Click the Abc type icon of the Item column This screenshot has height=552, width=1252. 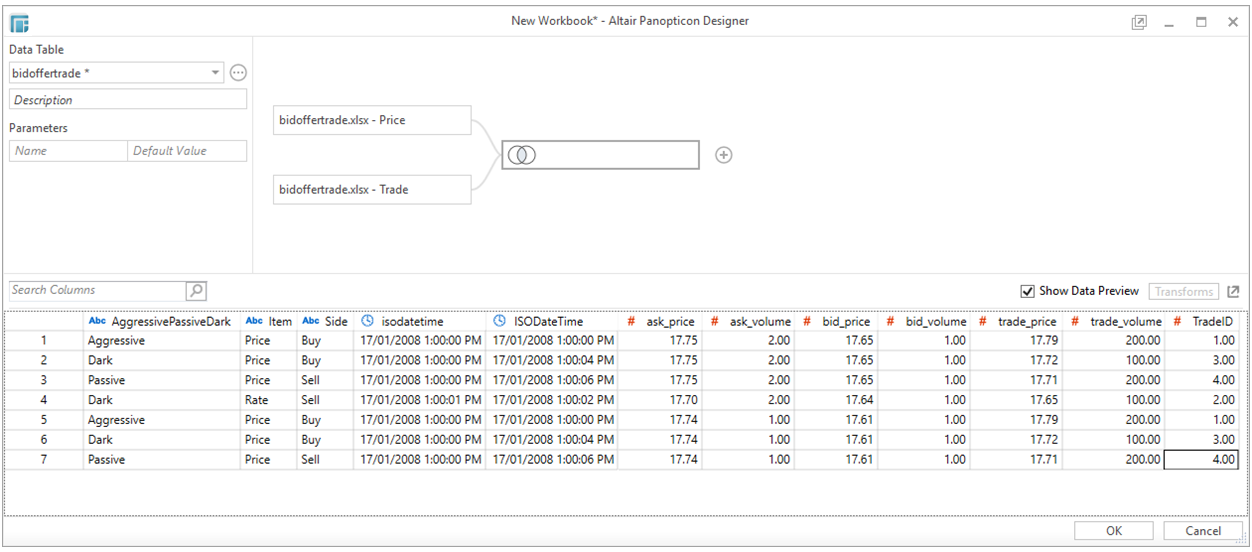(x=254, y=322)
